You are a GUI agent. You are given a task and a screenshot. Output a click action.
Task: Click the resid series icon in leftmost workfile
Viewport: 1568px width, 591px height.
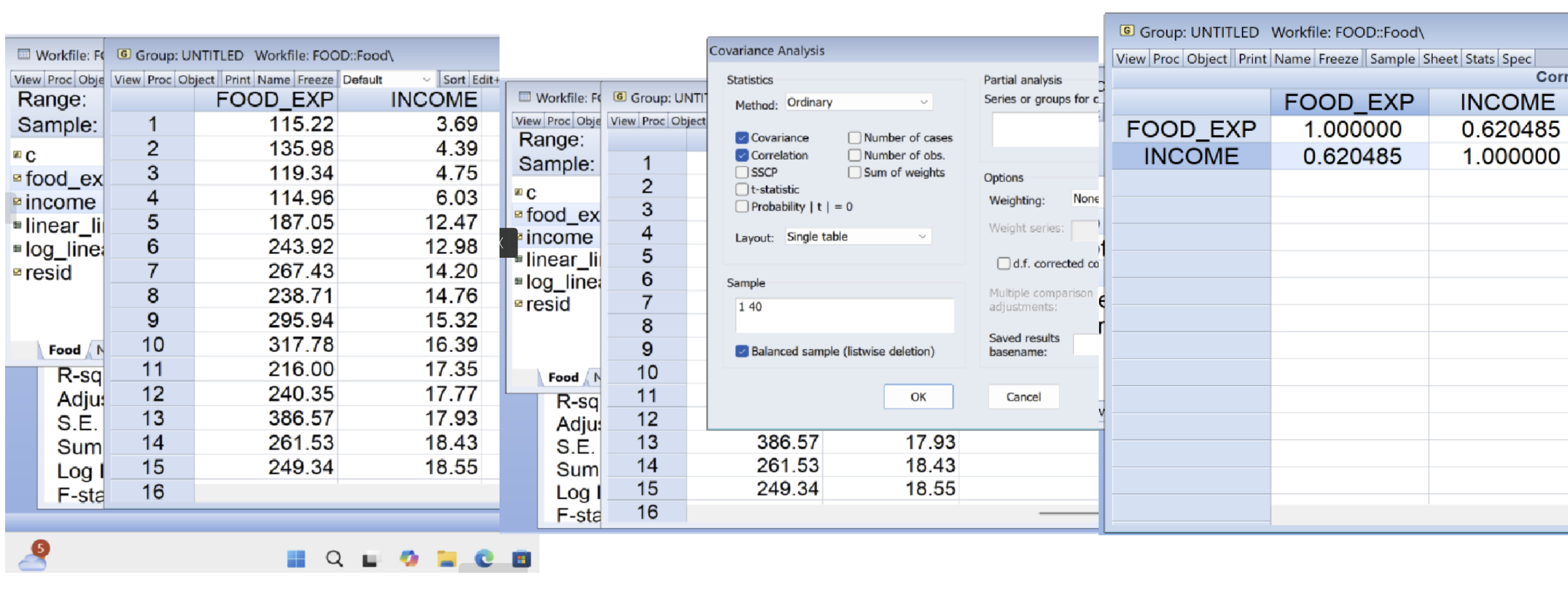pos(17,272)
